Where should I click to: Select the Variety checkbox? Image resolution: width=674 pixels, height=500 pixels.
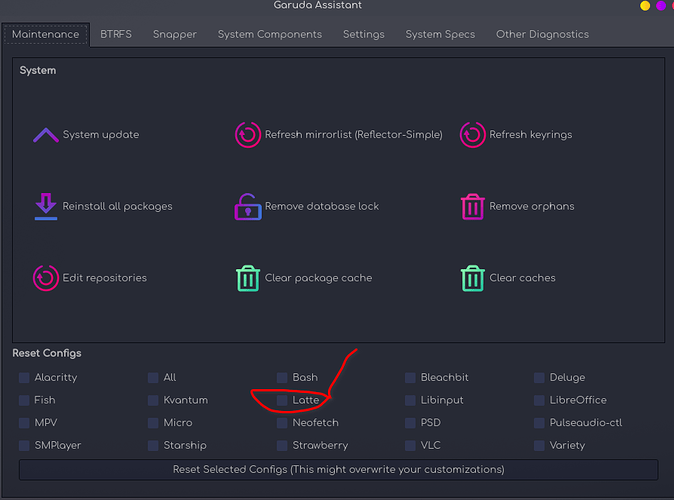(539, 445)
